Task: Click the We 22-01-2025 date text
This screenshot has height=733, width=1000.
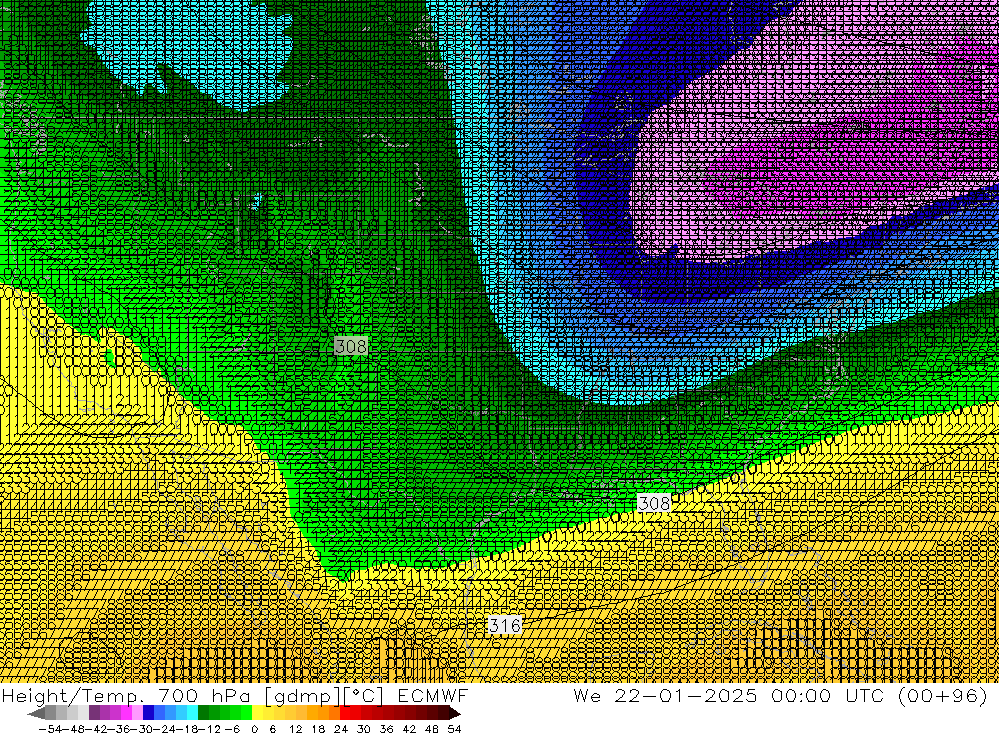Action: tap(666, 696)
